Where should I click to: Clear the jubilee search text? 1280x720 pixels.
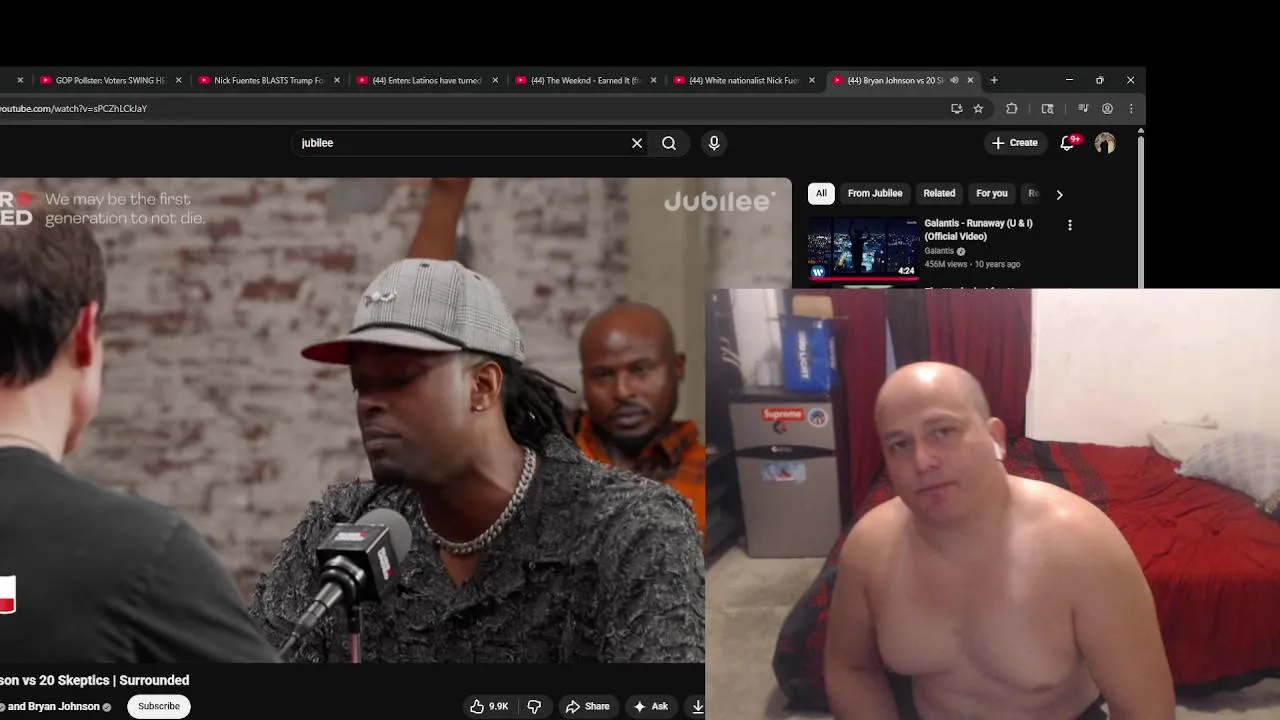637,143
